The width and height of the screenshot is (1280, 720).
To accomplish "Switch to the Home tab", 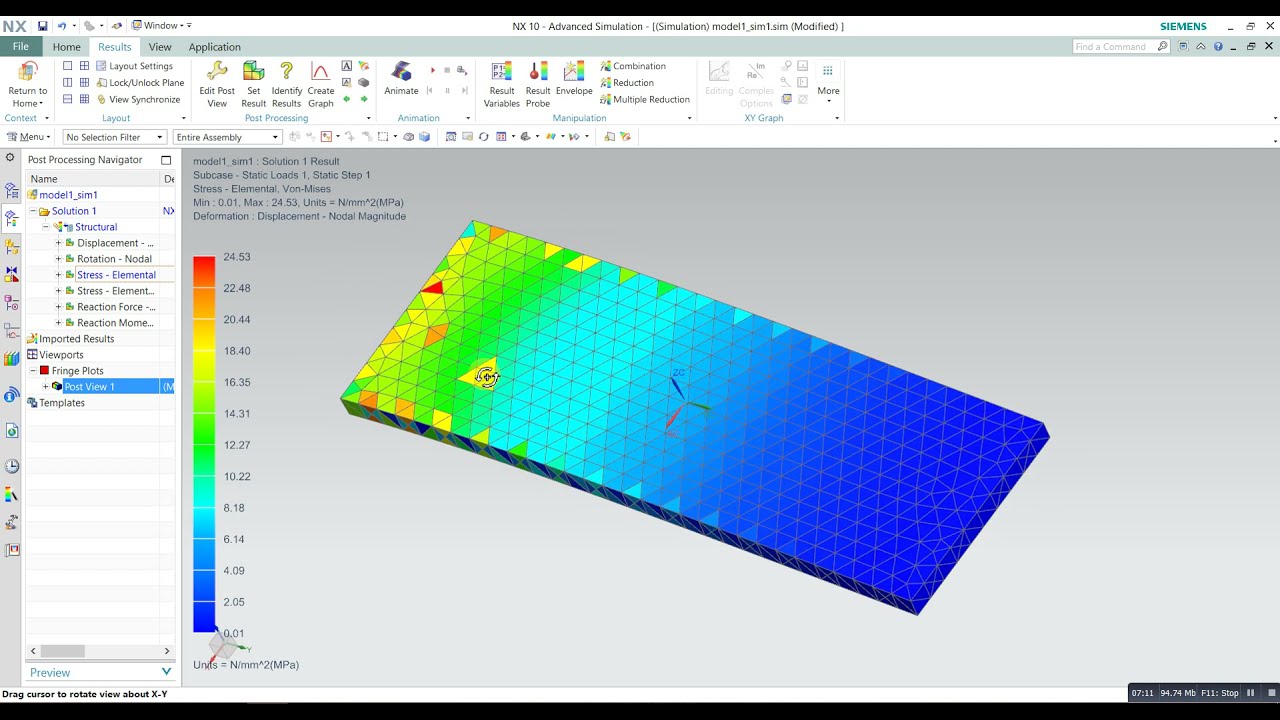I will (67, 47).
